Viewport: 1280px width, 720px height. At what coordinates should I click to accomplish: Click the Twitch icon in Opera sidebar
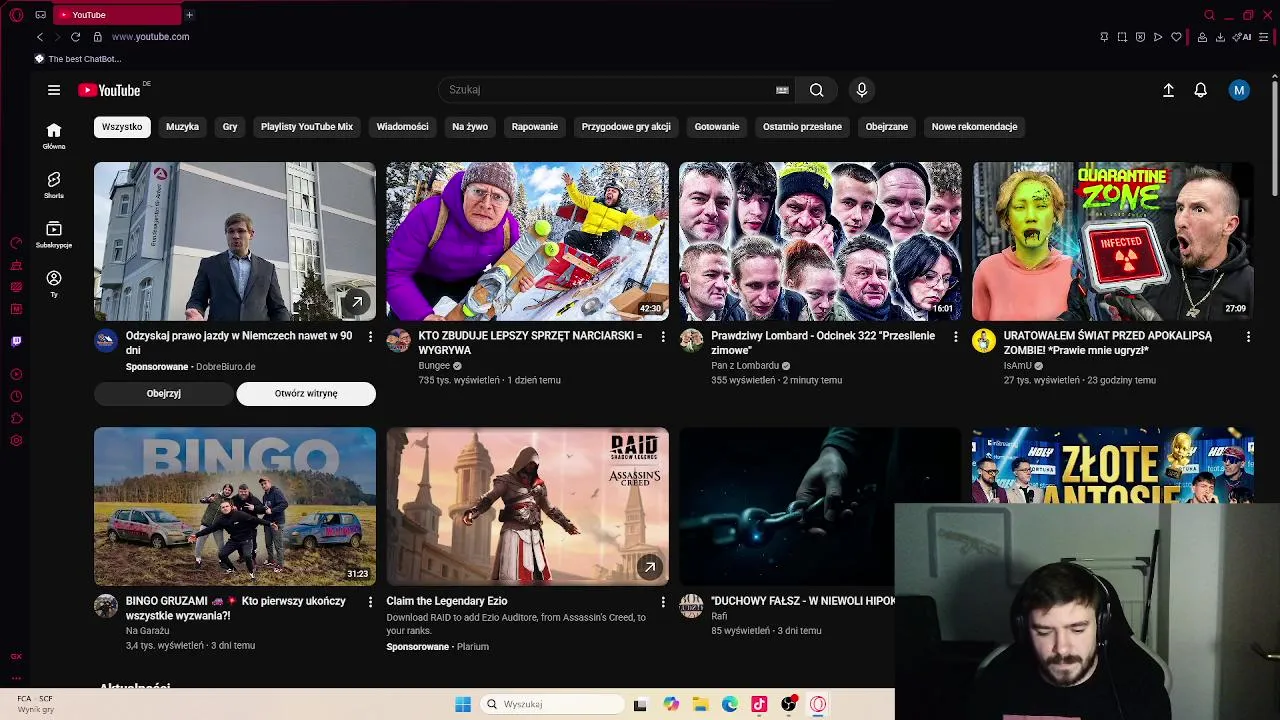tap(16, 342)
